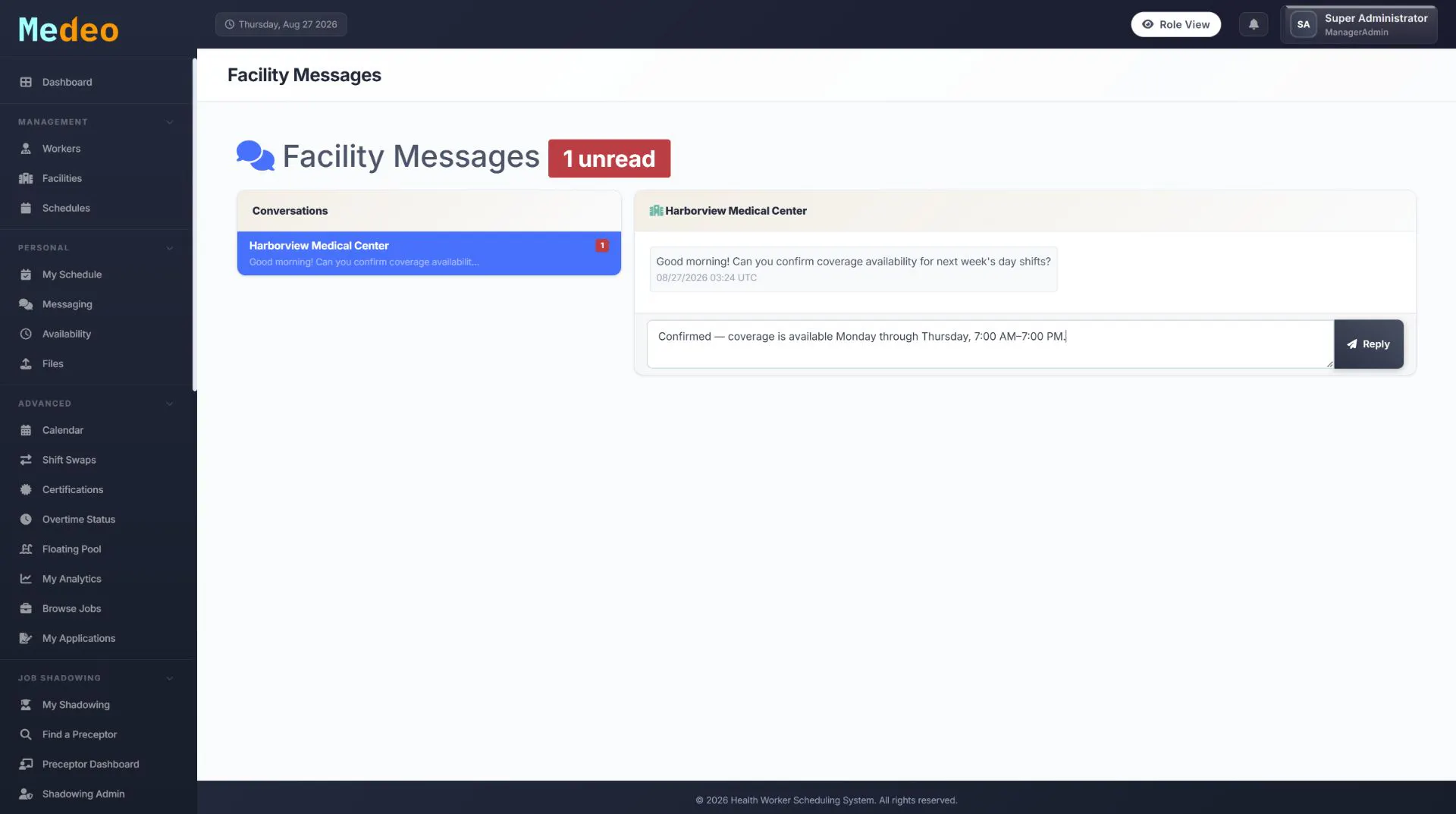
Task: Click the Floating Pool icon
Action: [x=26, y=549]
